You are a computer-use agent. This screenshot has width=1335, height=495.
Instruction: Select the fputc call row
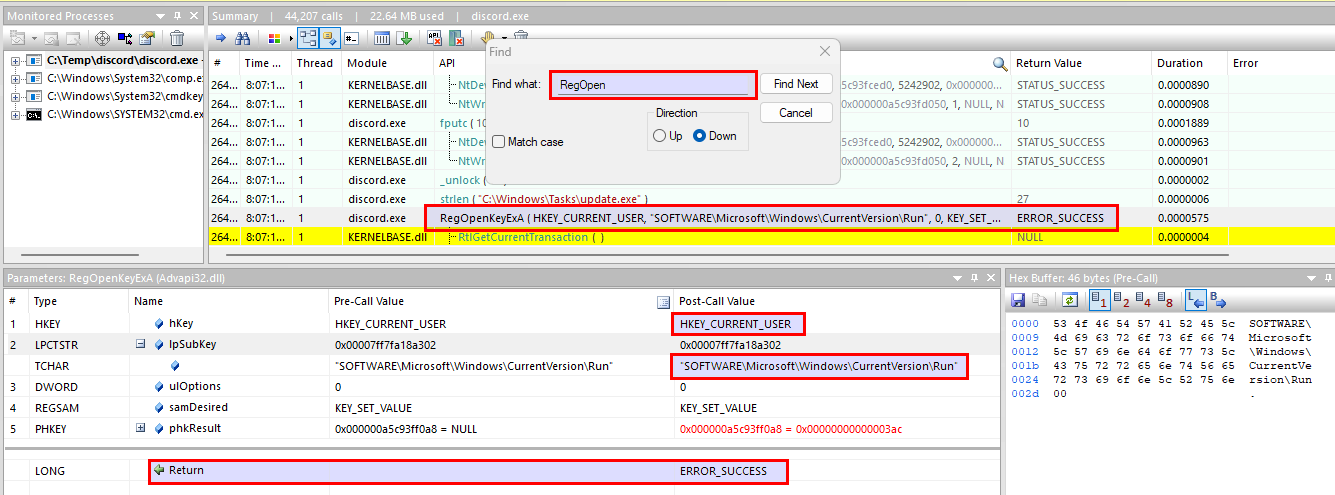pyautogui.click(x=770, y=123)
